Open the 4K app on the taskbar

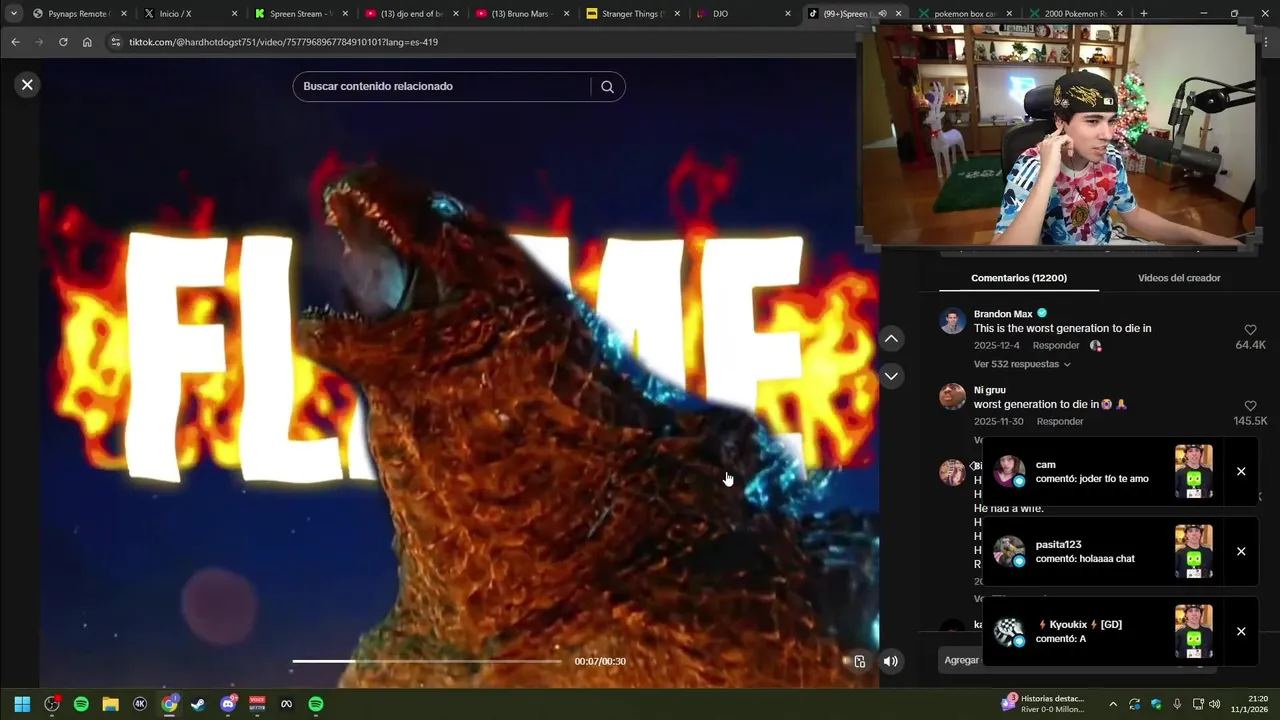[x=140, y=704]
